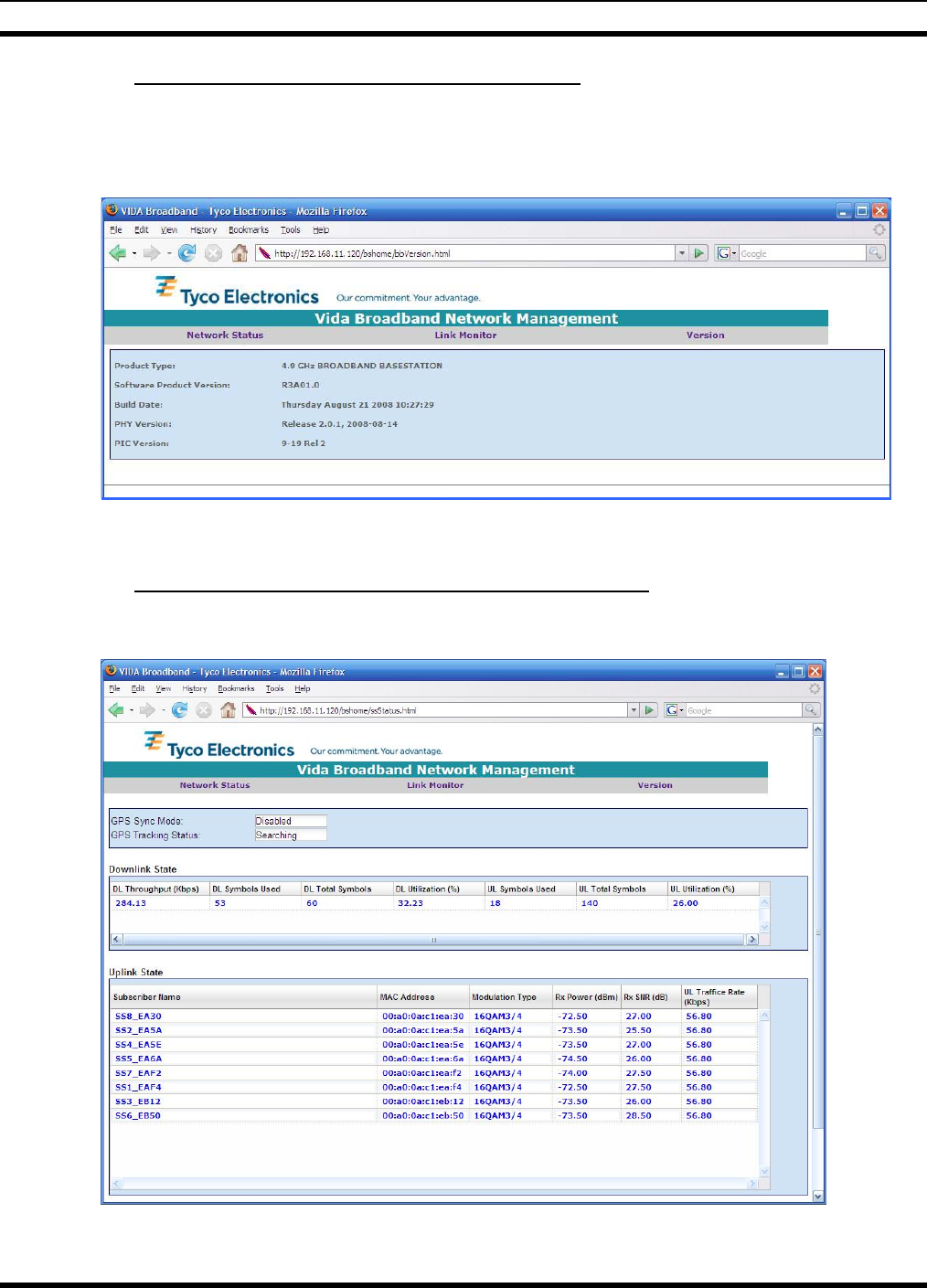Click Link Monitor link on Version page

[x=465, y=335]
